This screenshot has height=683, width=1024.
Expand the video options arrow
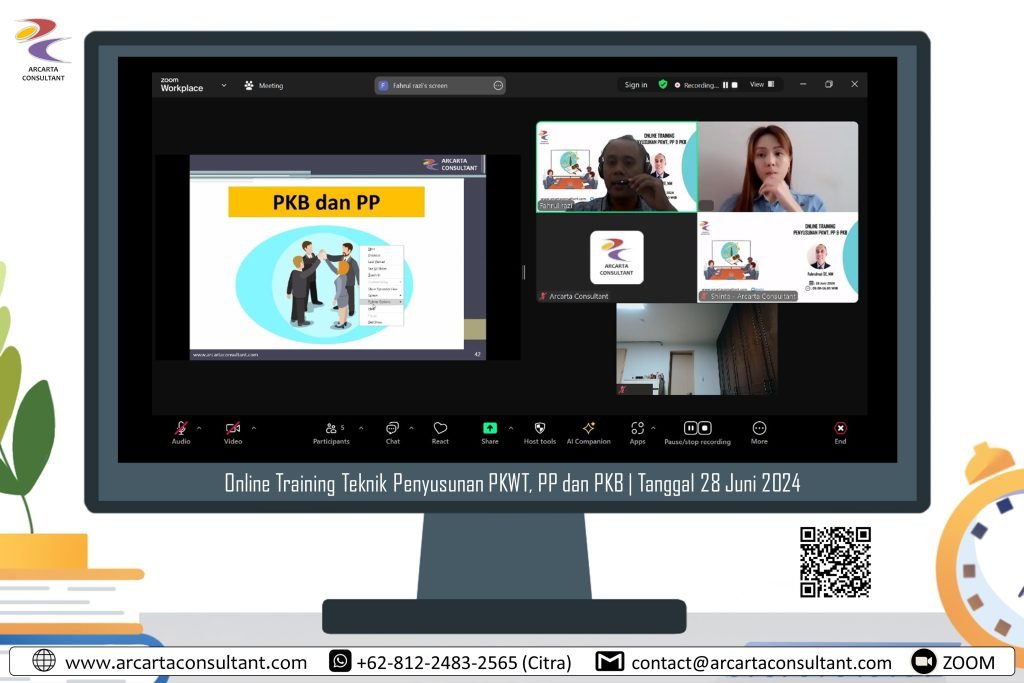[x=253, y=428]
